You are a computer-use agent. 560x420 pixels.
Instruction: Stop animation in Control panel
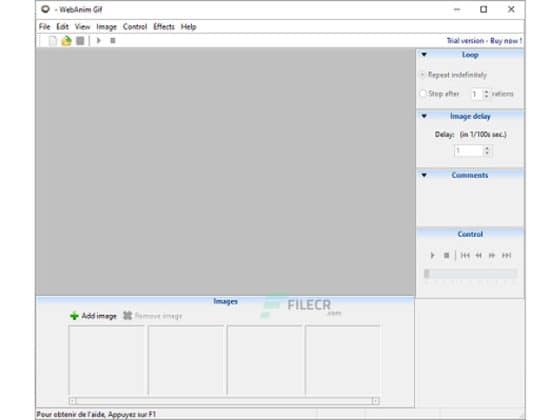[446, 255]
